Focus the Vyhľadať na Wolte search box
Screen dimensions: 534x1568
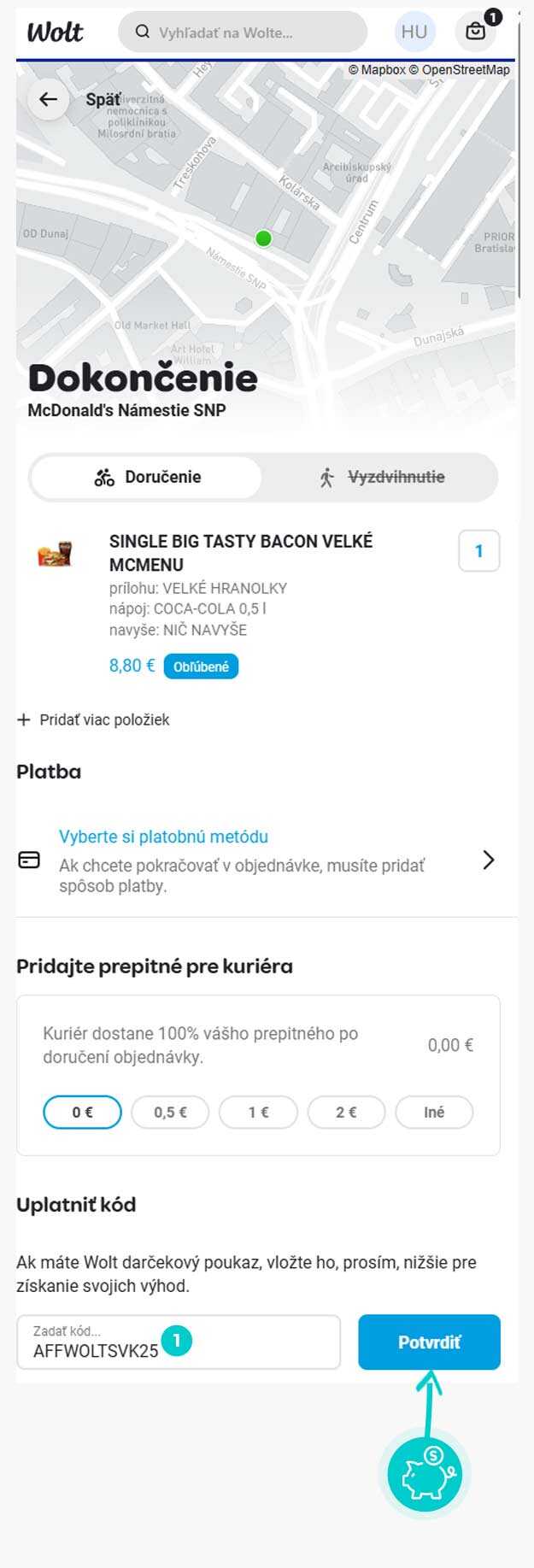(x=243, y=32)
